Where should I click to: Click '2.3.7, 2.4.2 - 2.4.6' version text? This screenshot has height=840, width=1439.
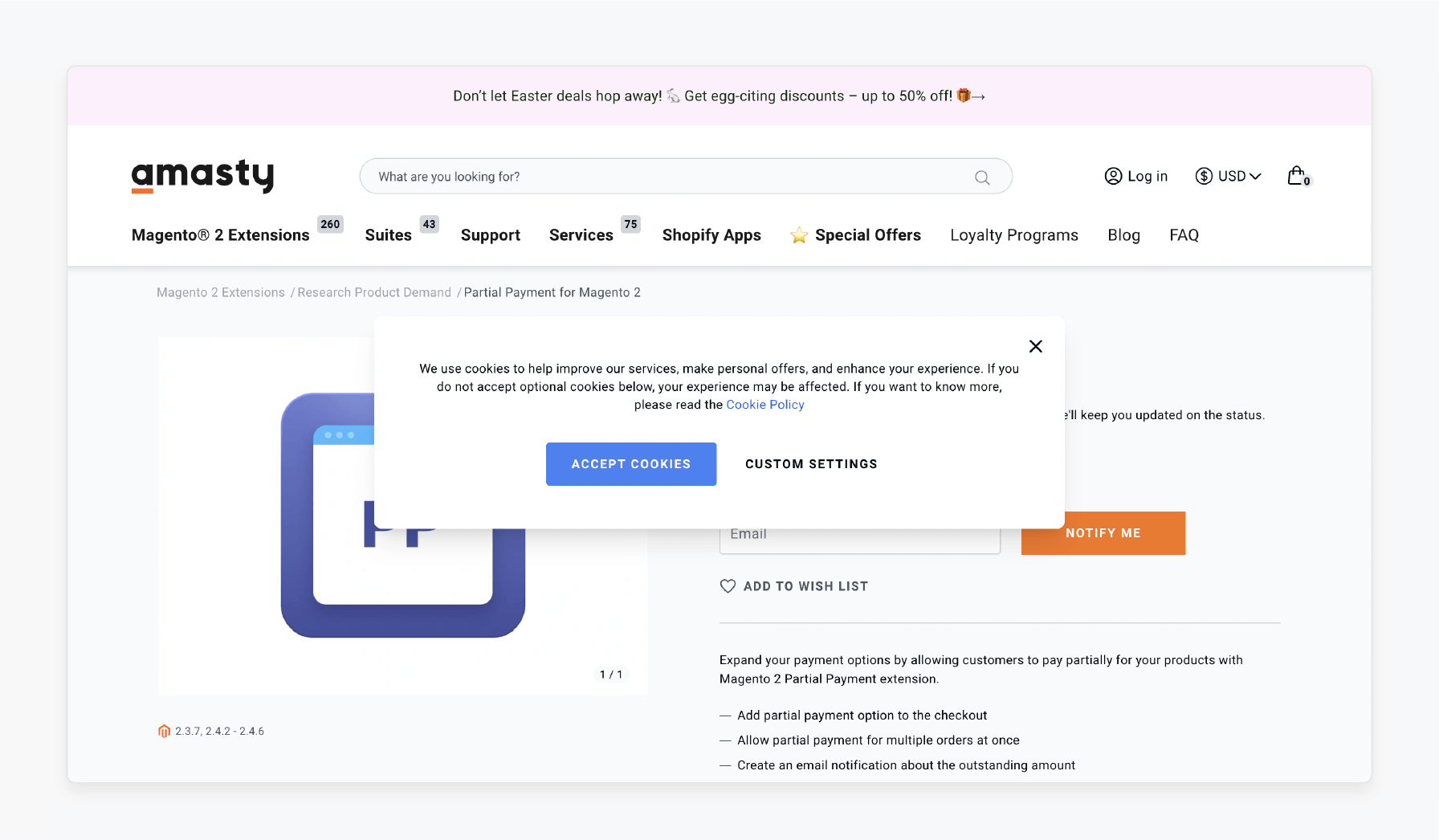click(x=220, y=731)
